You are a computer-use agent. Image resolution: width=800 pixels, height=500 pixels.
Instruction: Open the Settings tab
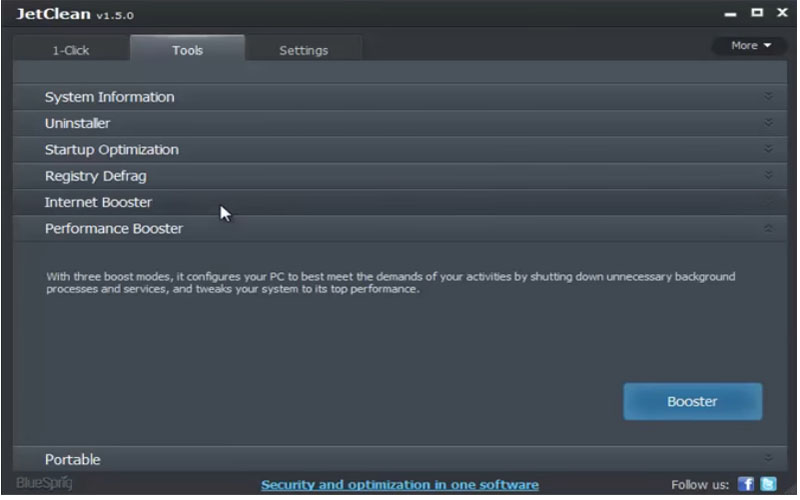pos(304,49)
